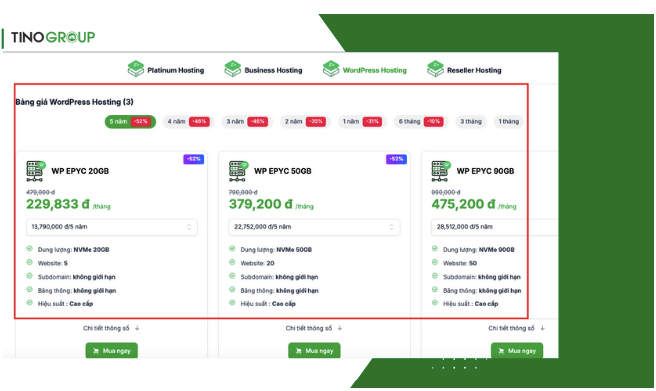Open the 28,512,000 đ/5 năm dropdown
Viewport: 656px width, 391px height.
tap(494, 227)
